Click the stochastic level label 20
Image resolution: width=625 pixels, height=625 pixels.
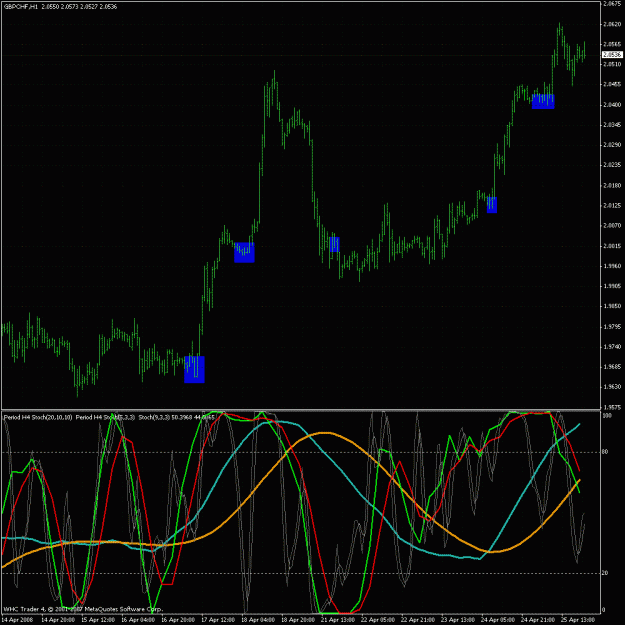click(x=605, y=573)
